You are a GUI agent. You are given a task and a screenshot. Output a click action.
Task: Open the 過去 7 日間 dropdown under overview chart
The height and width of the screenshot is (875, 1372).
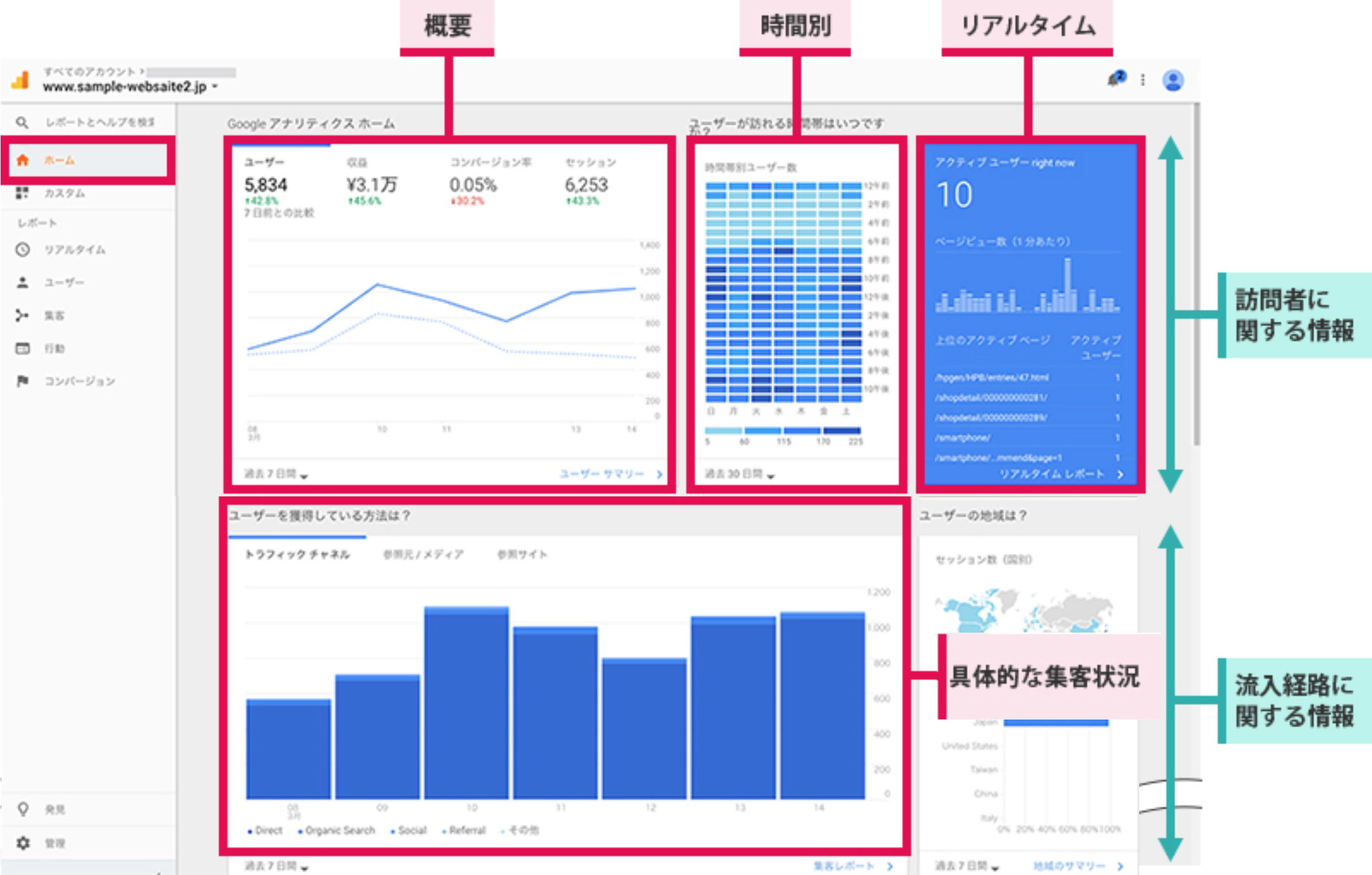(275, 474)
